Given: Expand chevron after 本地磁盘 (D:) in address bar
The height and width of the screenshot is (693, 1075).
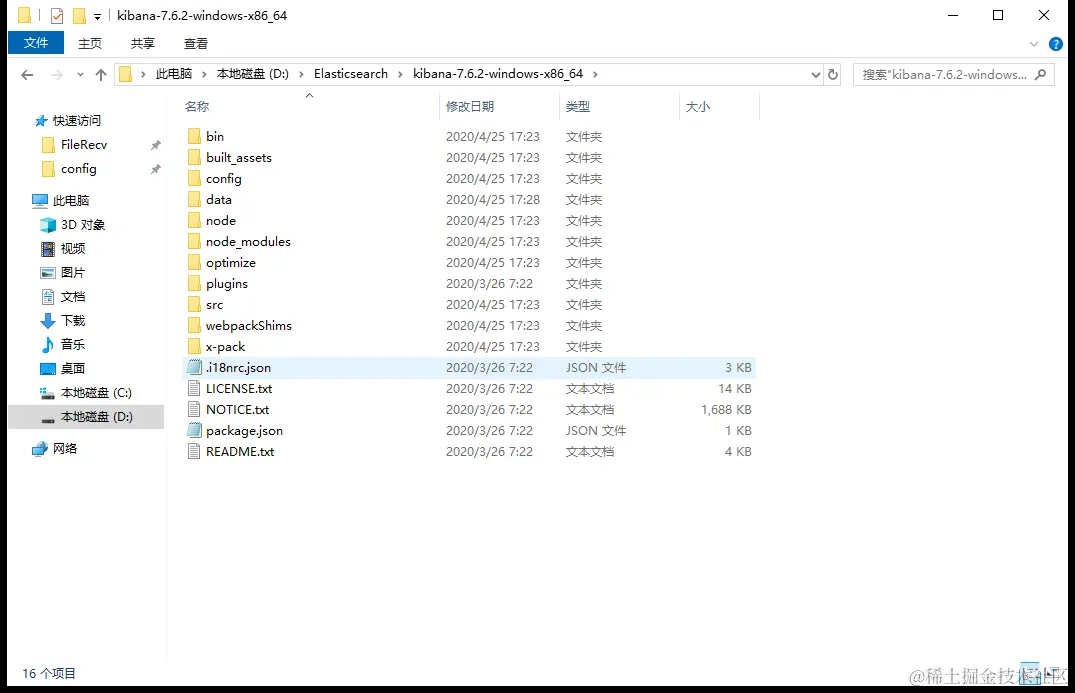Looking at the screenshot, I should click(x=301, y=74).
